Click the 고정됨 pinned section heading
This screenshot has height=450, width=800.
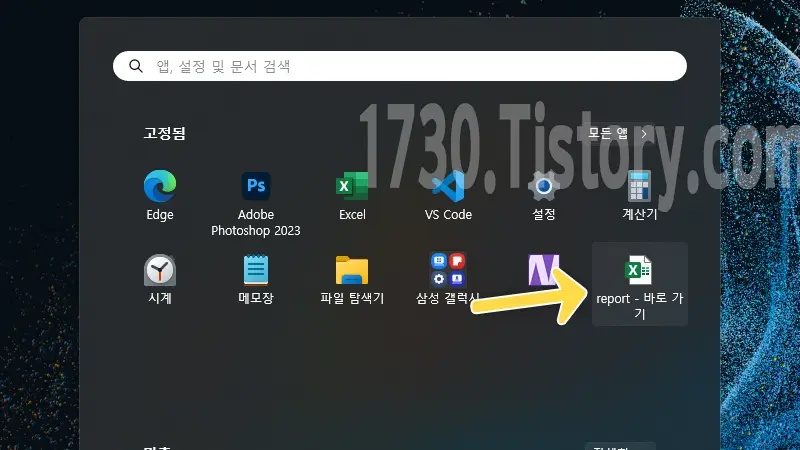pyautogui.click(x=164, y=133)
